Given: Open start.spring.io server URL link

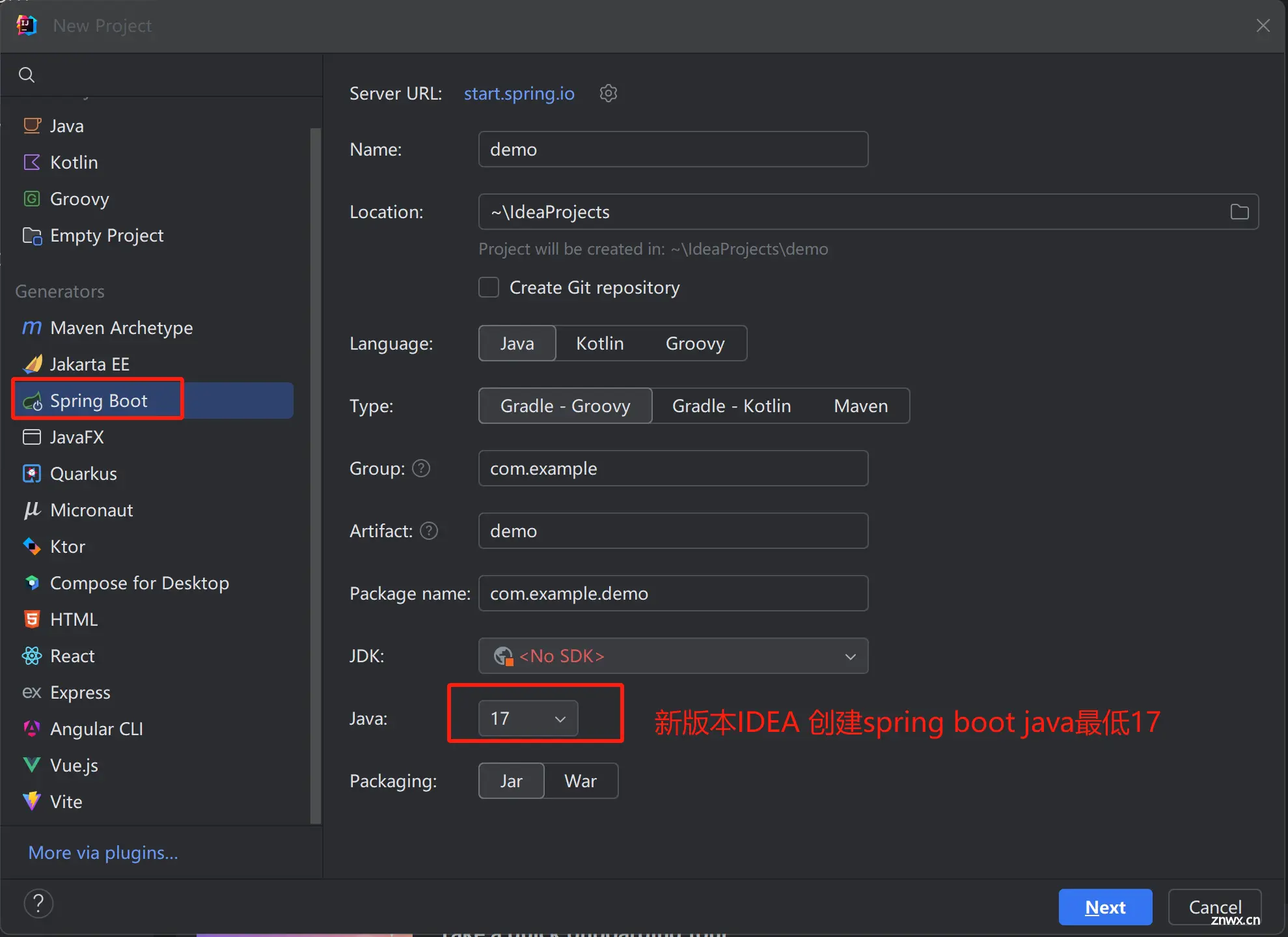Looking at the screenshot, I should pyautogui.click(x=519, y=93).
